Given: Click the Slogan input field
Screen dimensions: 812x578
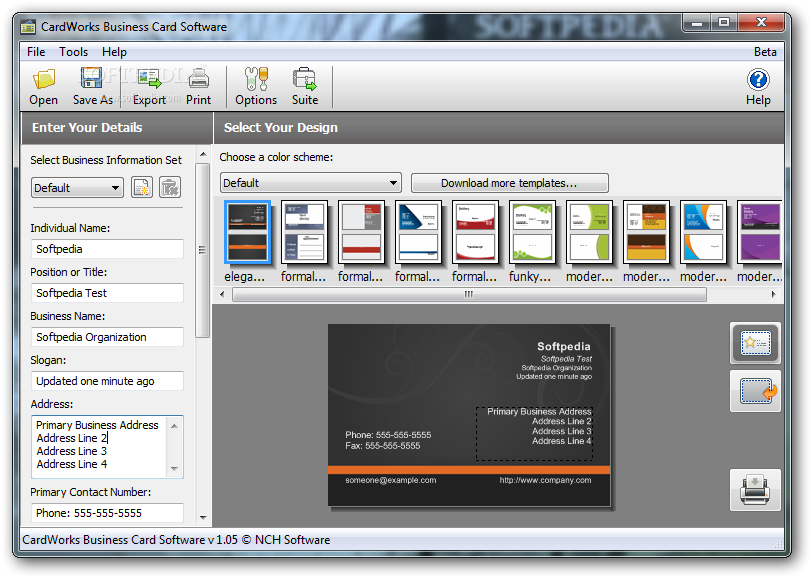Looking at the screenshot, I should (107, 381).
